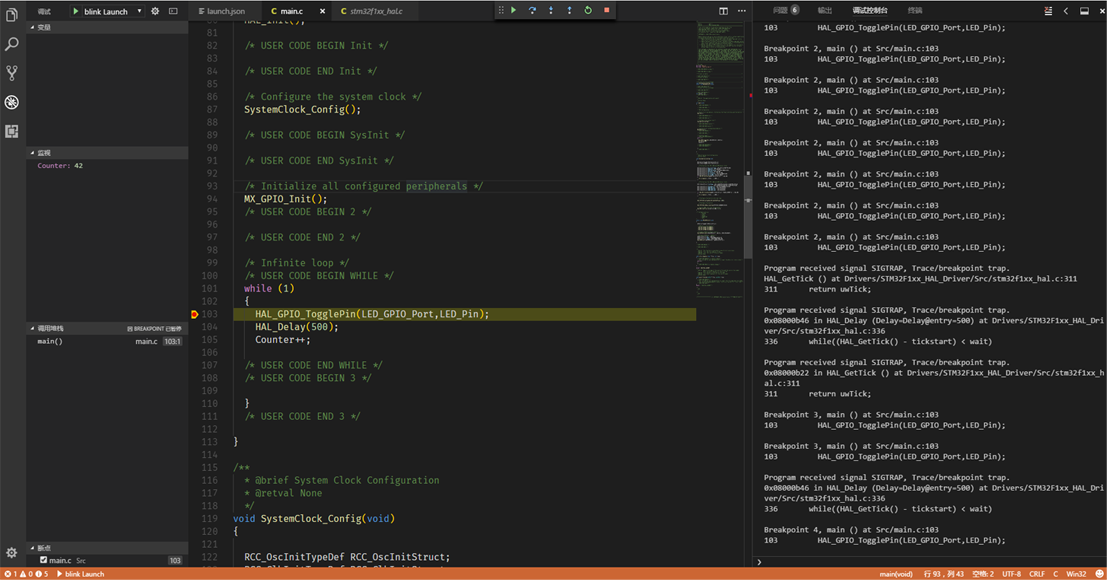This screenshot has width=1107, height=580.
Task: Grab the debug toolbar drag handle
Action: tap(501, 11)
